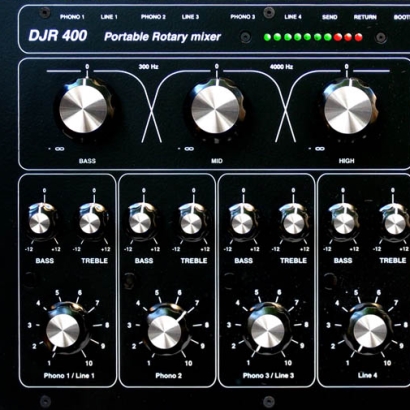Adjust BASS knob on Line 4 channel
The height and width of the screenshot is (410, 410).
[343, 221]
